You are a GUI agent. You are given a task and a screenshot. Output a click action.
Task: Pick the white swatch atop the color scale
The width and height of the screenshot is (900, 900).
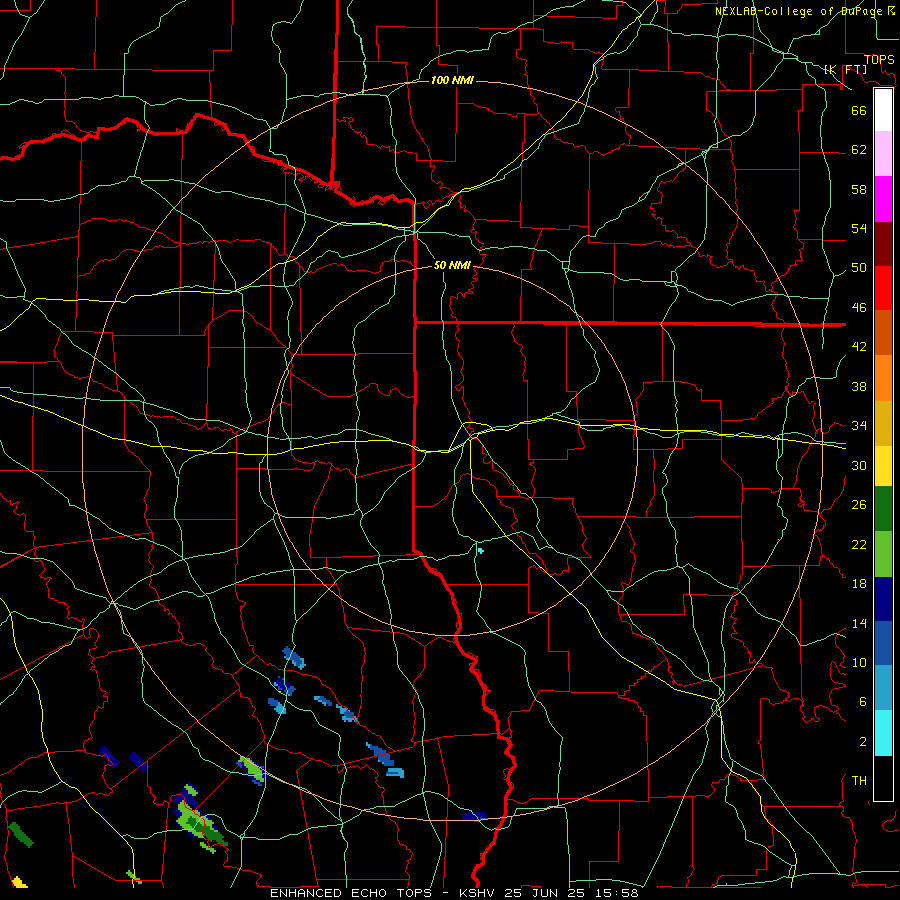[883, 110]
